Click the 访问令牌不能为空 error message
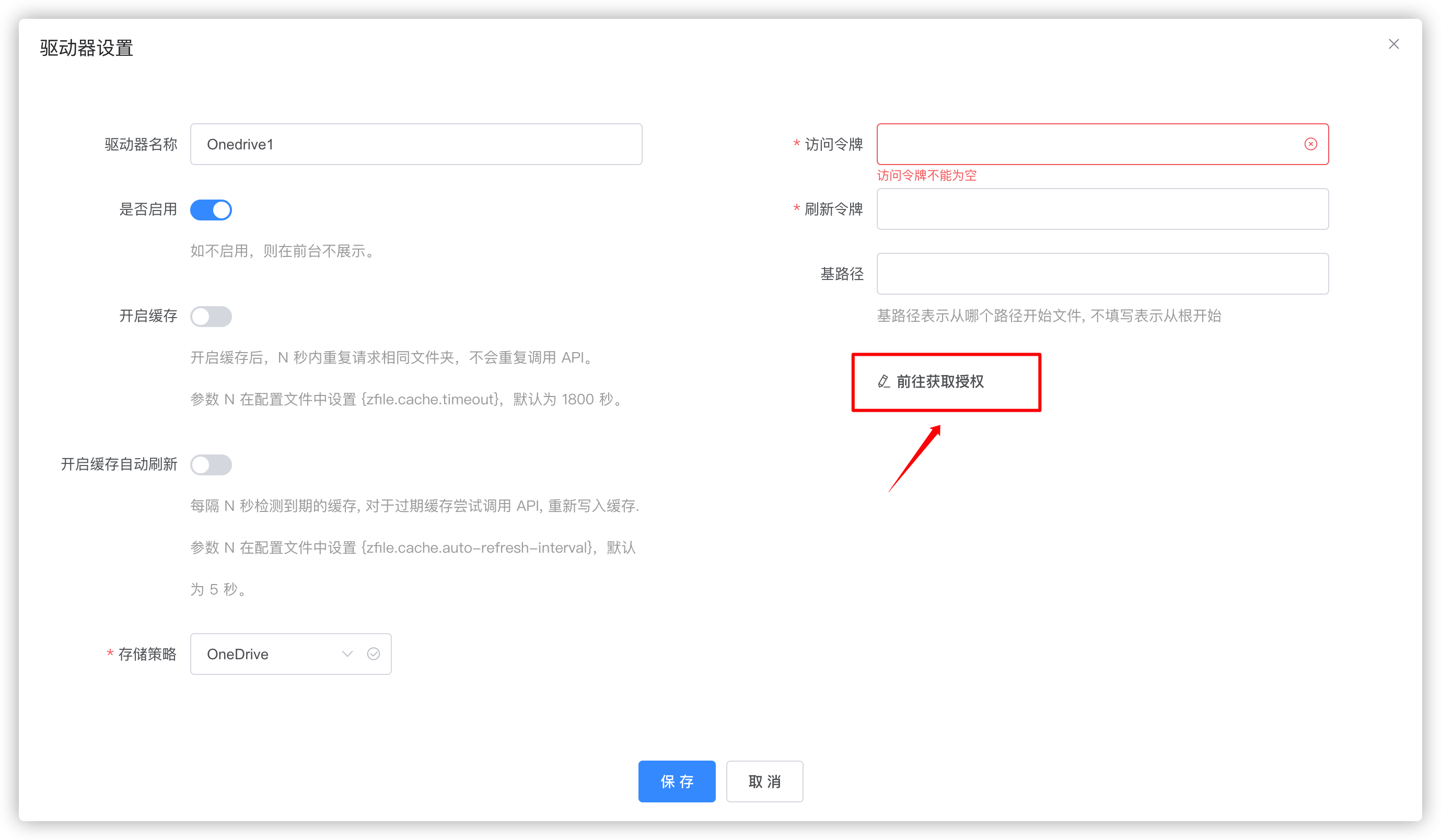The width and height of the screenshot is (1441, 840). point(926,176)
